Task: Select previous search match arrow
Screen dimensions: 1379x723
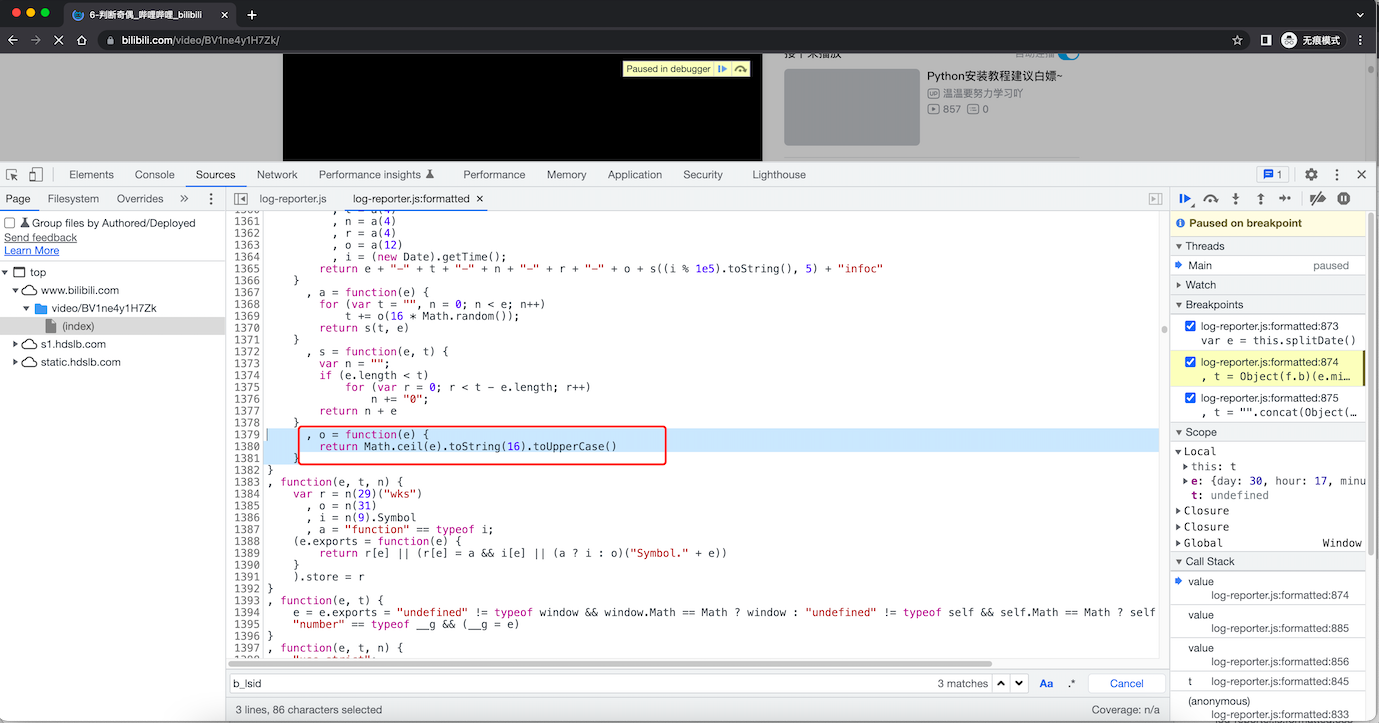Action: pyautogui.click(x=1001, y=683)
